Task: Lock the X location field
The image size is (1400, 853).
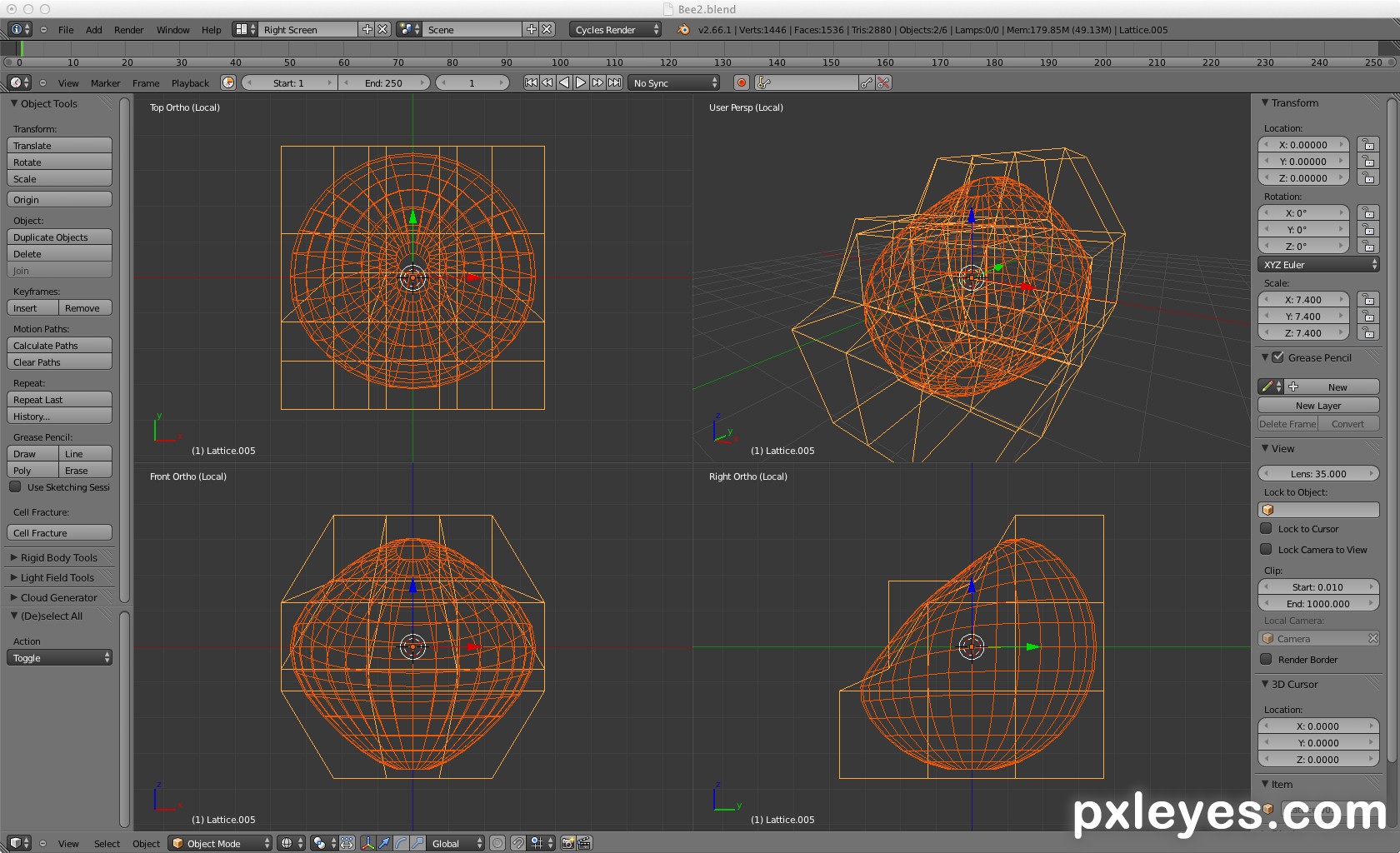Action: [1367, 144]
